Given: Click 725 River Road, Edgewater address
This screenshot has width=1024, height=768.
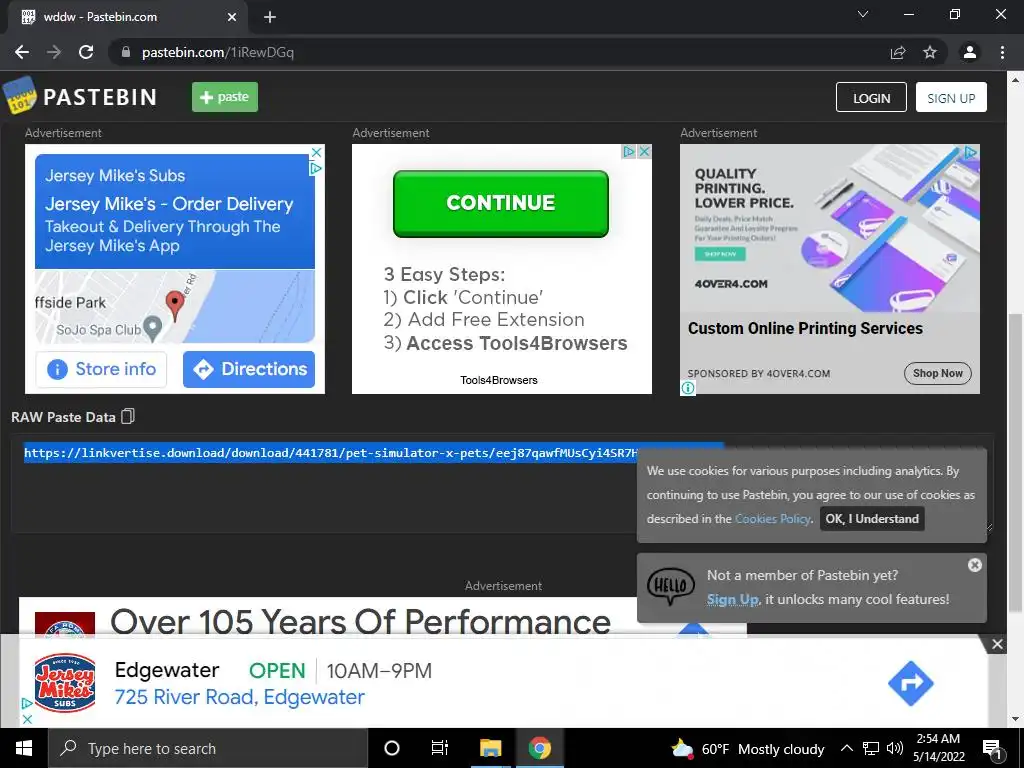Looking at the screenshot, I should (x=239, y=697).
